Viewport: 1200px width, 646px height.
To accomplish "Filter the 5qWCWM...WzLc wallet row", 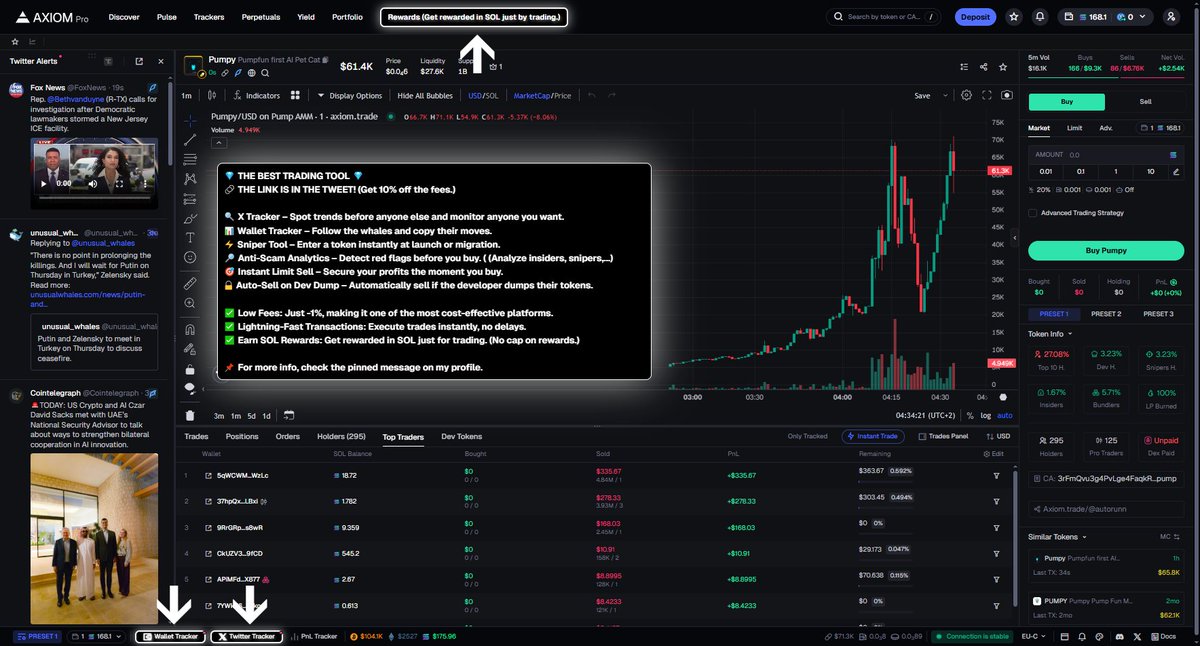I will pyautogui.click(x=996, y=475).
